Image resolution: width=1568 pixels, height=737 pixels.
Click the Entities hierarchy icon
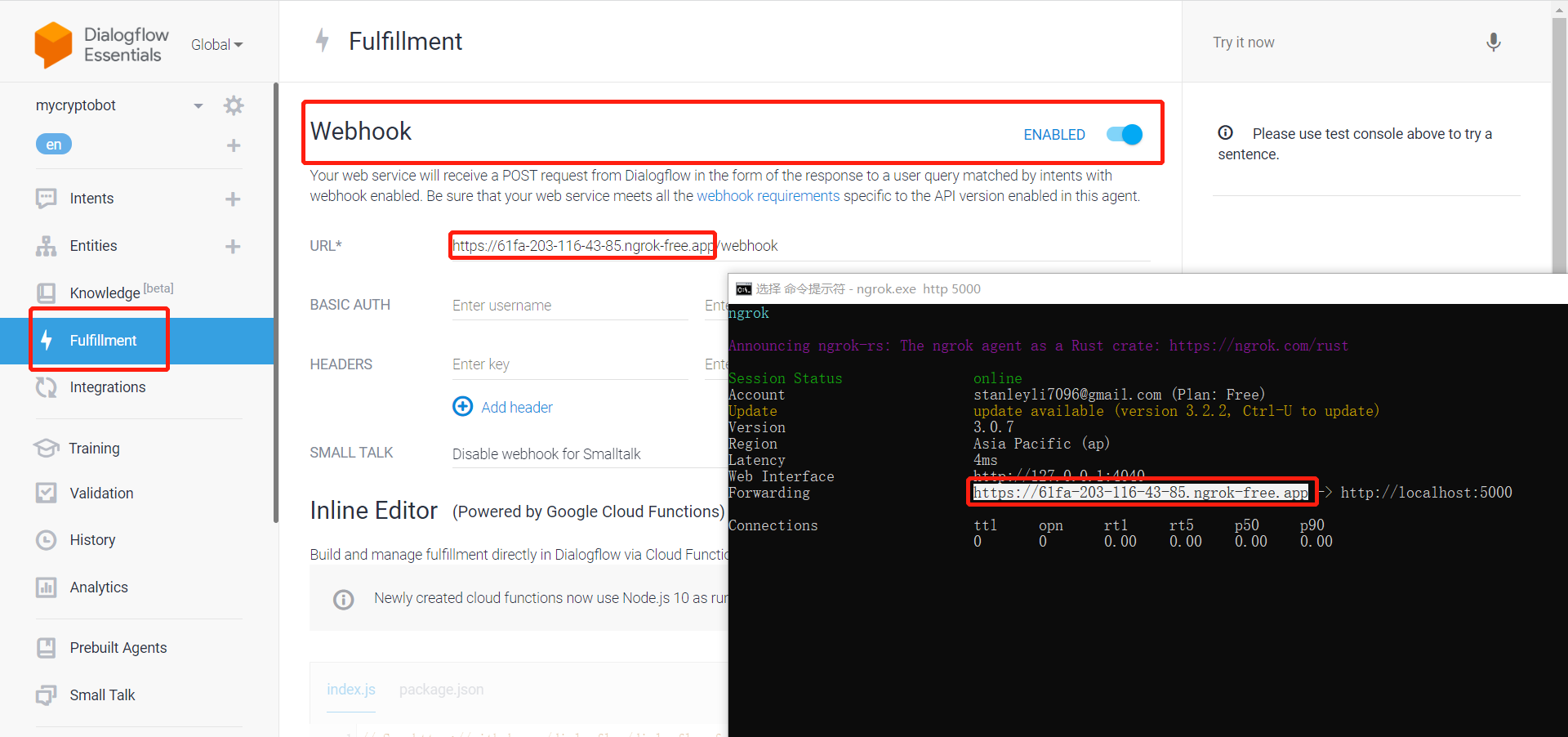coord(47,246)
